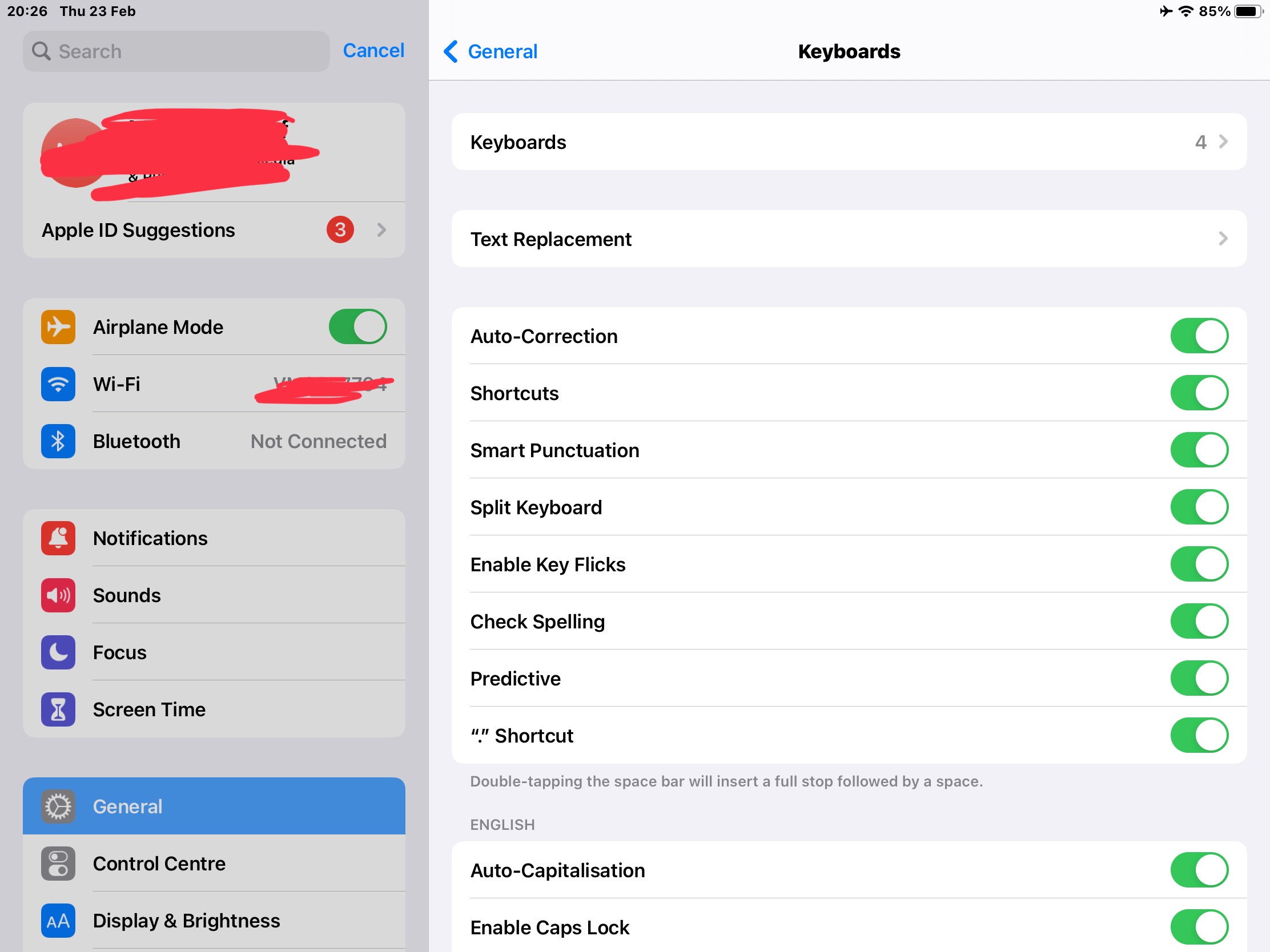The width and height of the screenshot is (1270, 952).
Task: Disable the Smart Punctuation toggle
Action: point(1199,450)
